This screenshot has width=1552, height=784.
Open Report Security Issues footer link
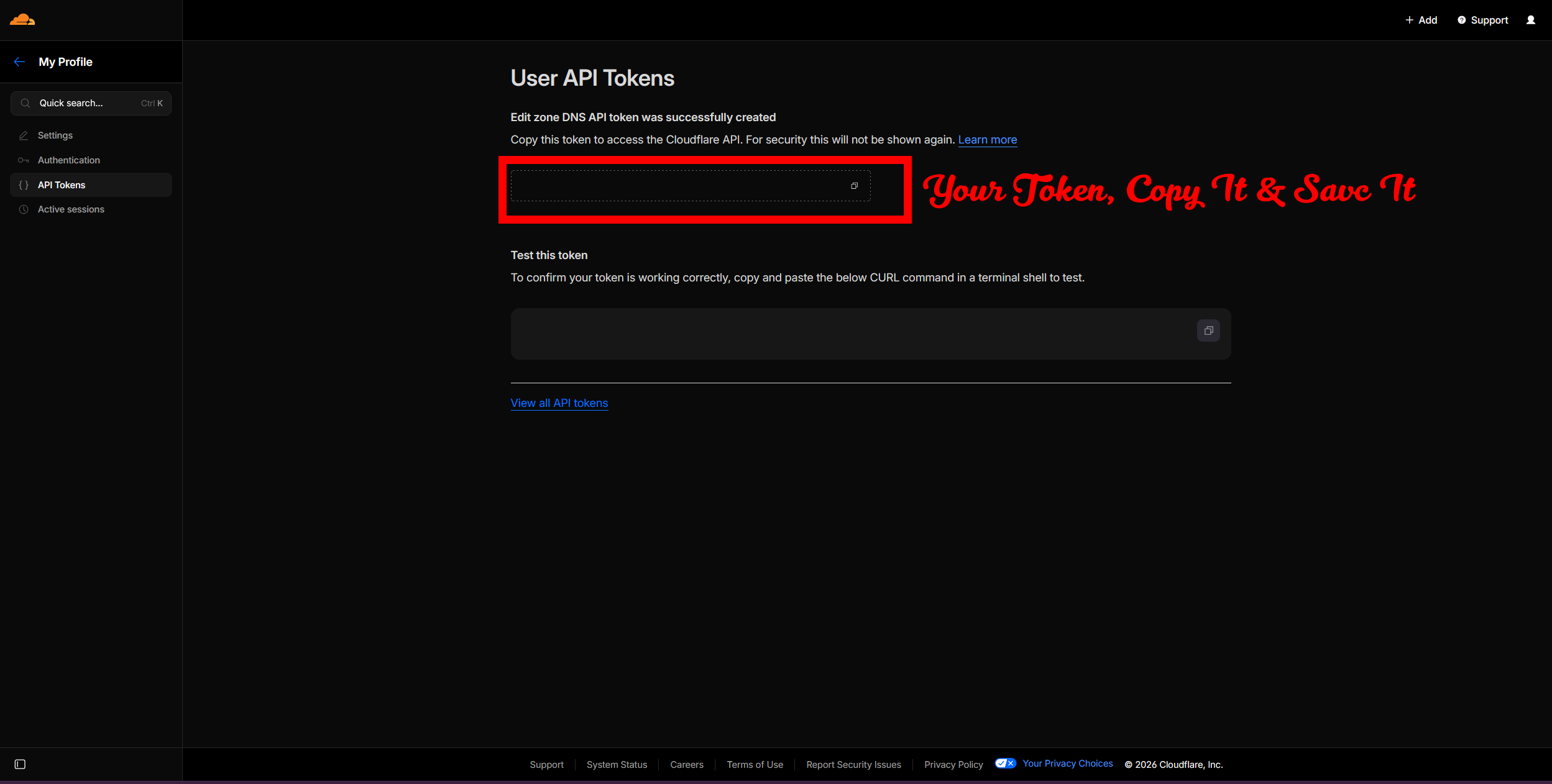[853, 765]
